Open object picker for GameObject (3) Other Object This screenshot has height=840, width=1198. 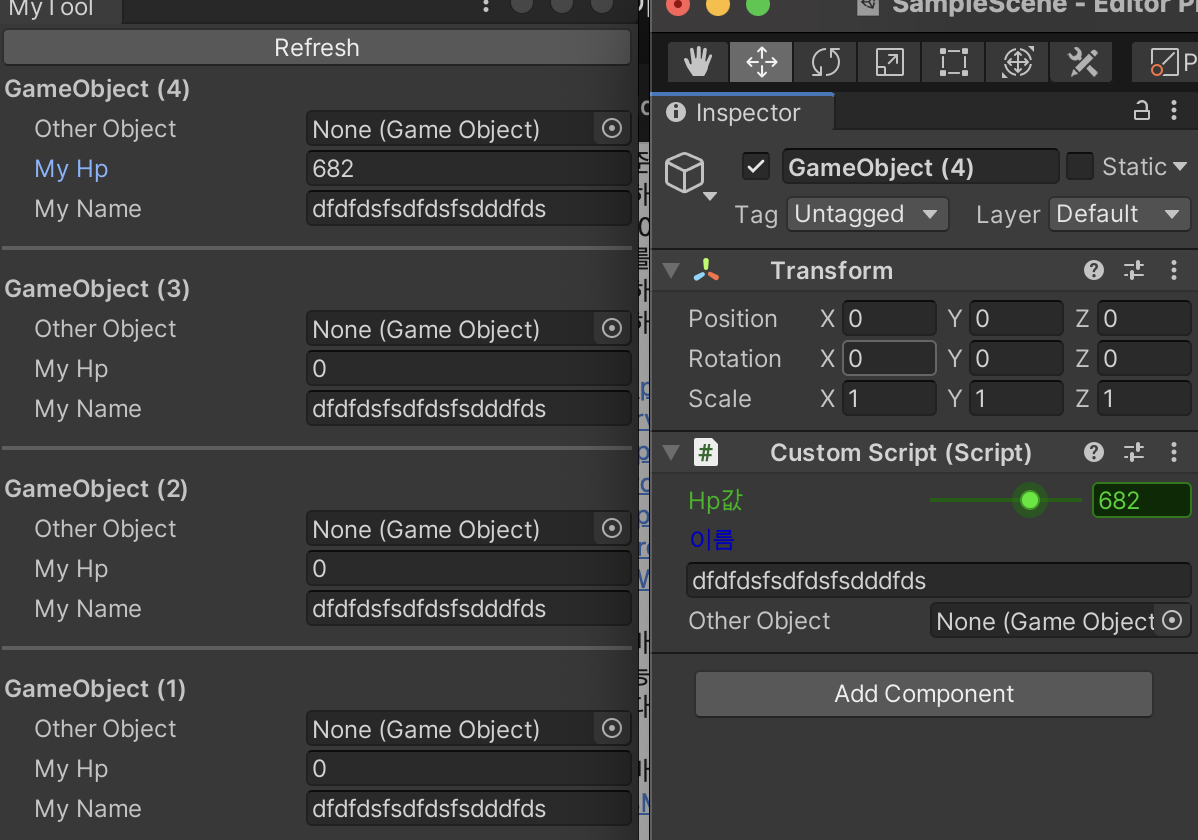click(x=612, y=329)
